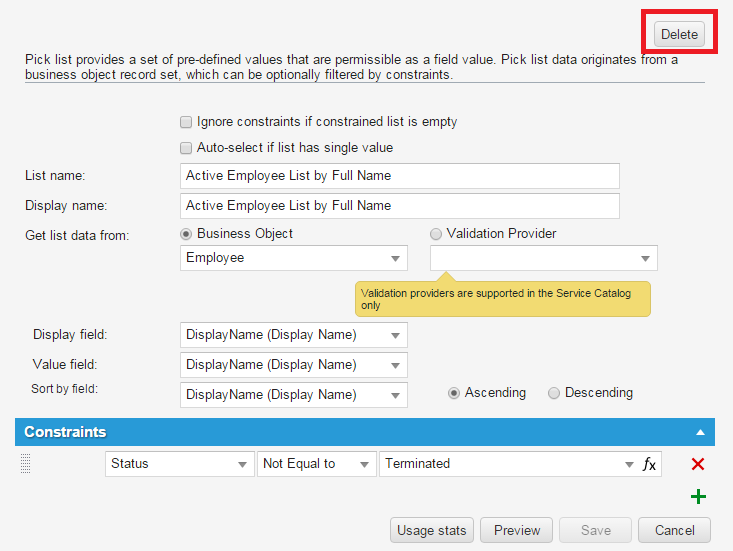The width and height of the screenshot is (733, 551).
Task: Check Auto-select if list has single value
Action: (186, 148)
